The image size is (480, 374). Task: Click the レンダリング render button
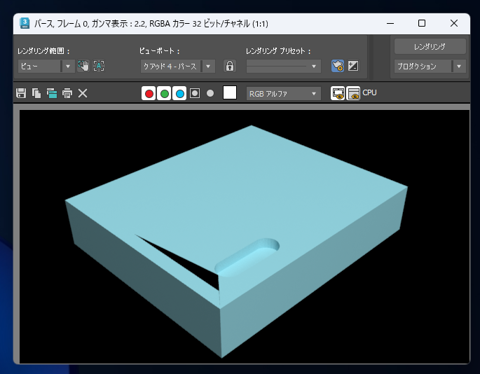coord(430,47)
